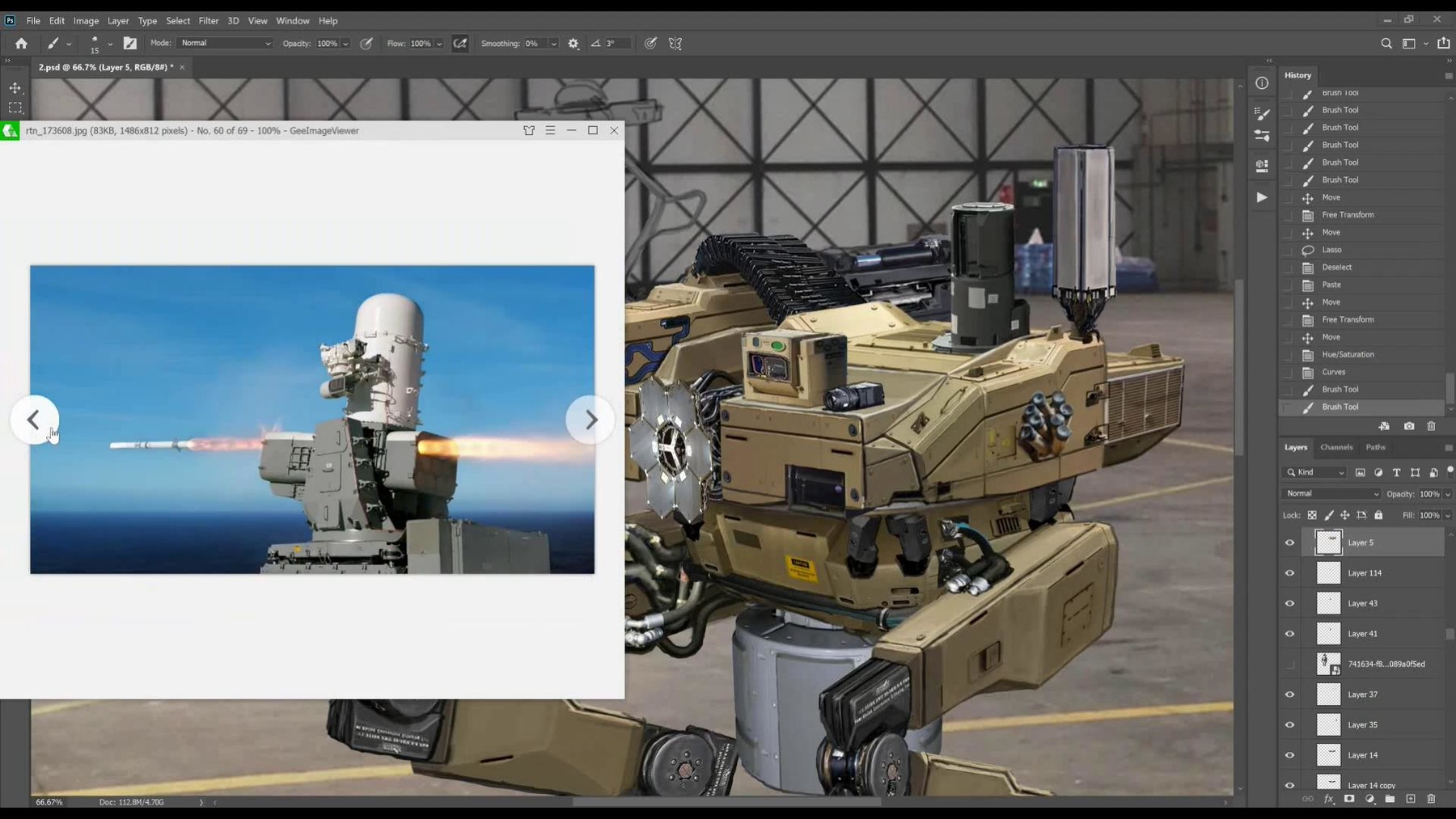Open History panel flyout menu

click(x=1448, y=75)
